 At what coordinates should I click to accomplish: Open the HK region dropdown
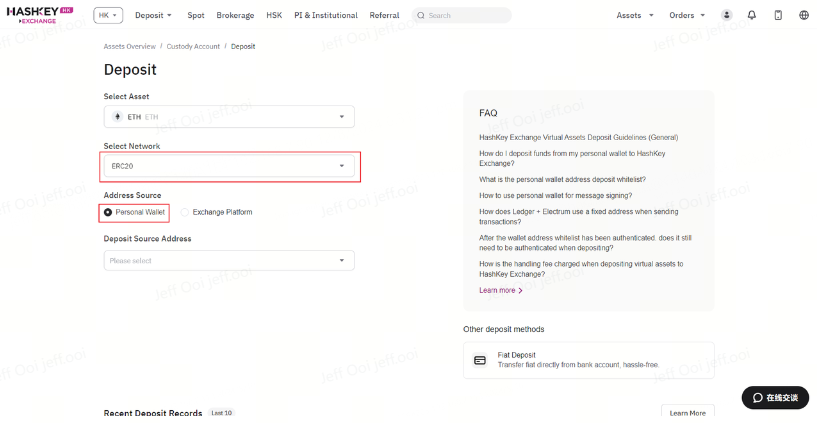point(108,15)
